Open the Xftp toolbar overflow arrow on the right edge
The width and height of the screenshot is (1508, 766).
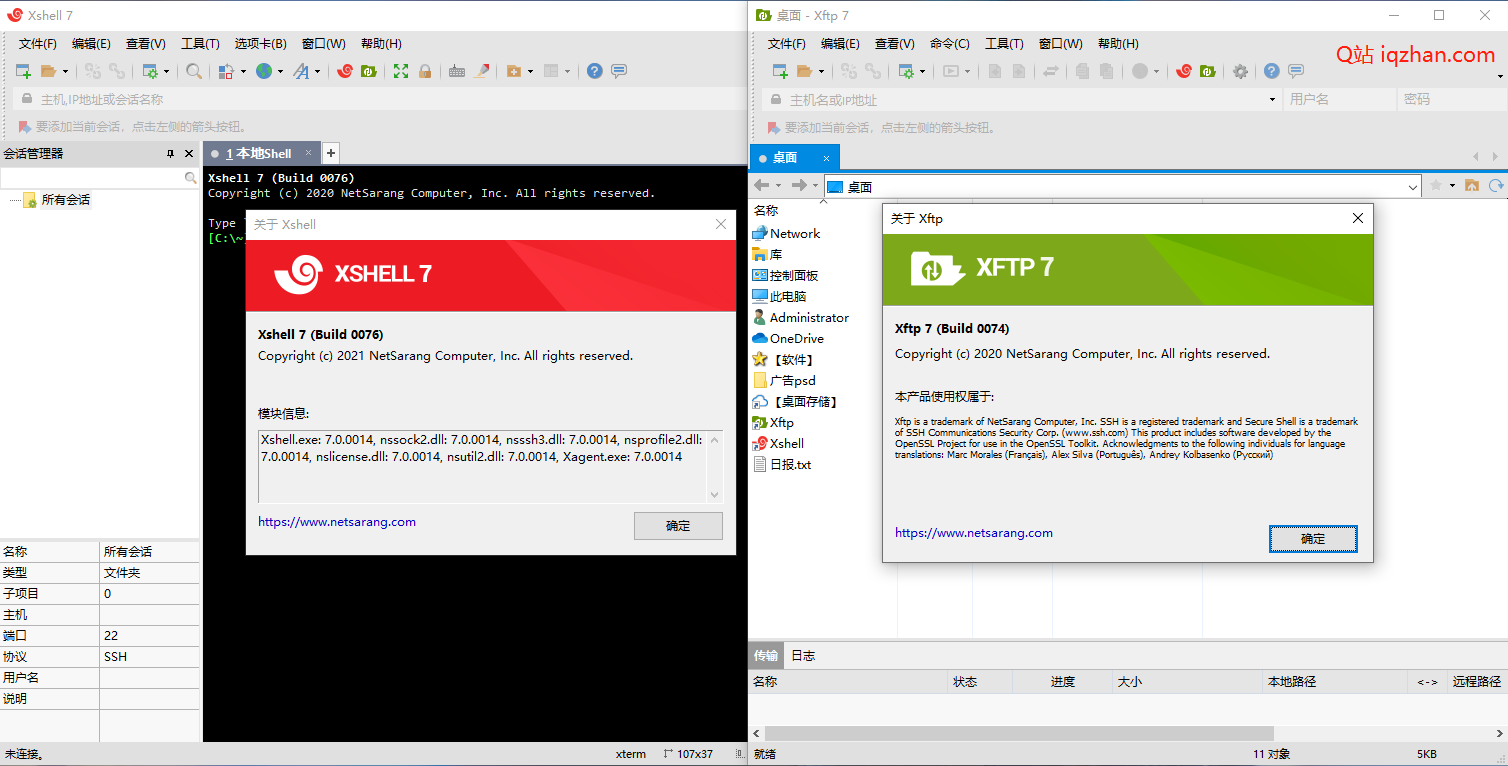(x=1501, y=75)
